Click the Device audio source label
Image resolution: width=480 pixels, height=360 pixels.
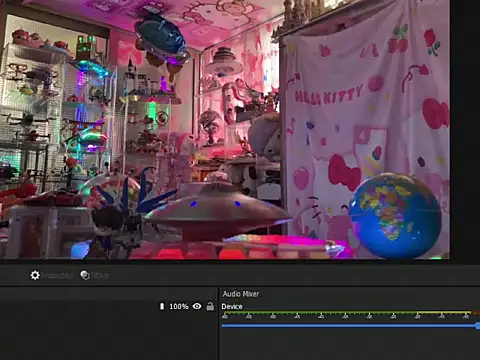tap(232, 306)
